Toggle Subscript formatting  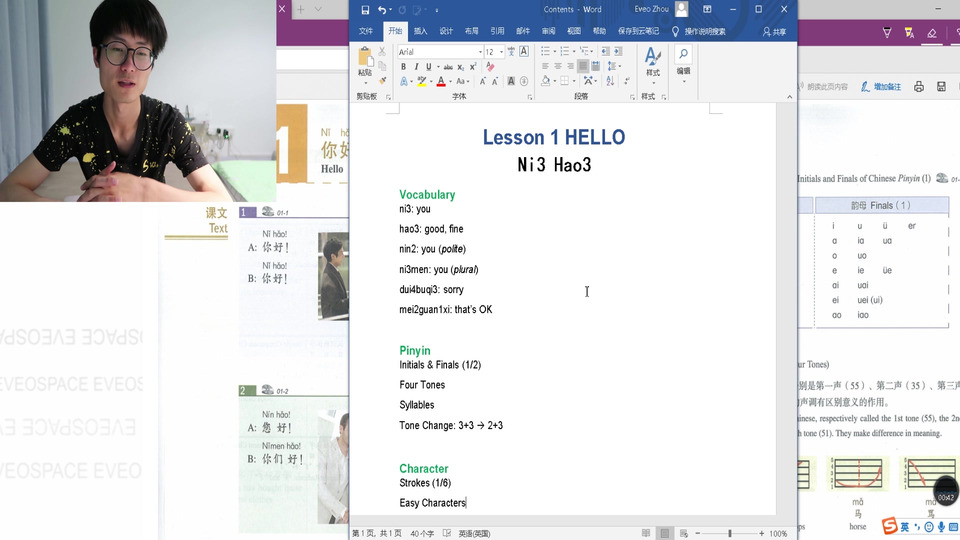(460, 67)
